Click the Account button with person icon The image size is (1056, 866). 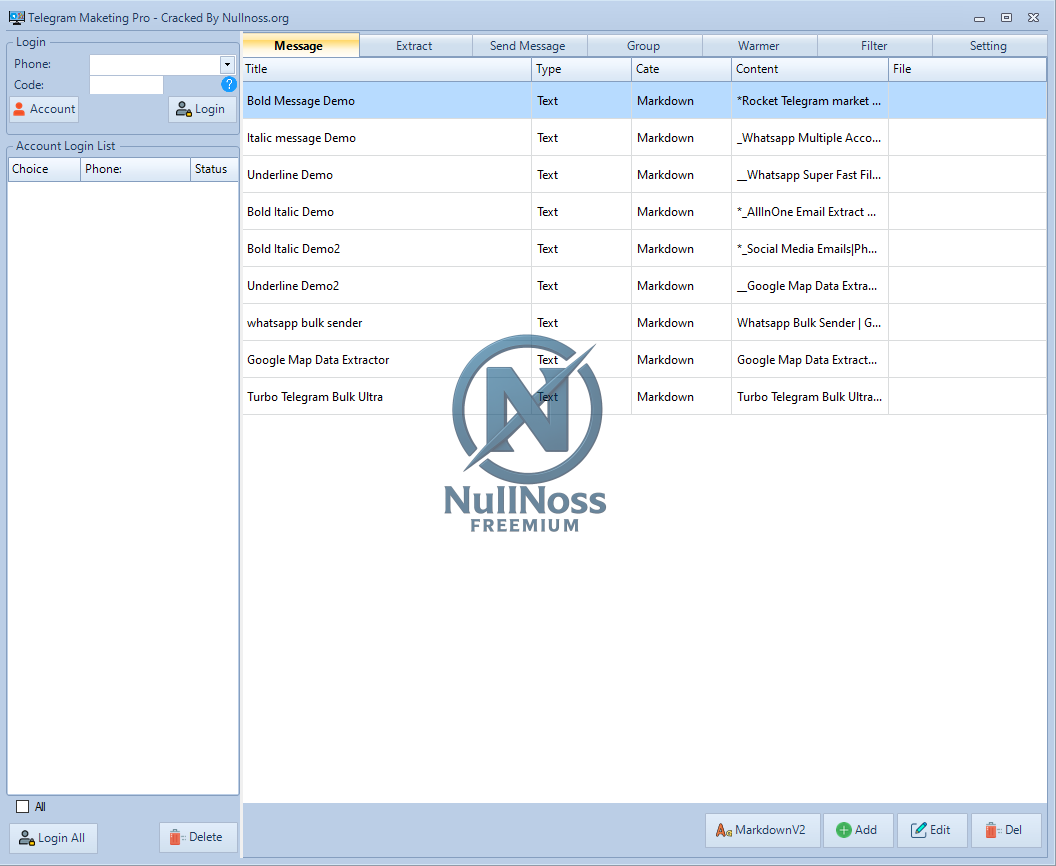point(44,109)
